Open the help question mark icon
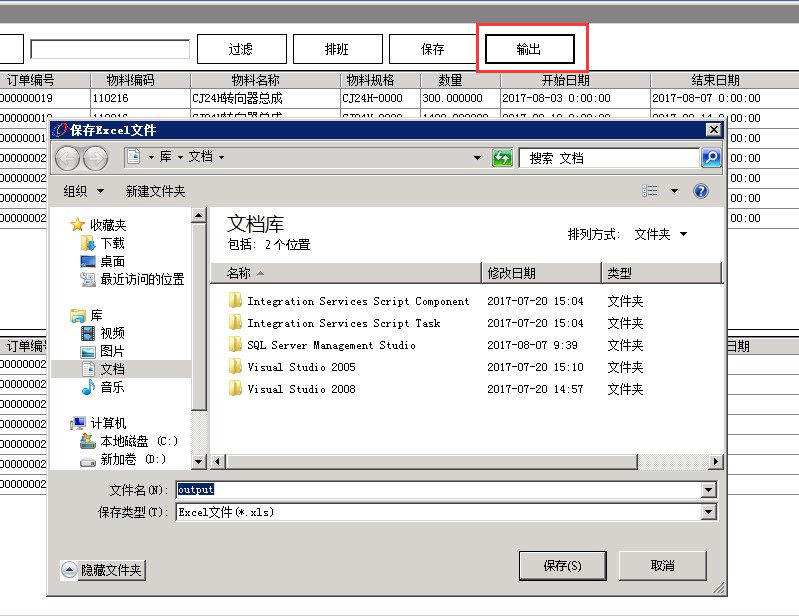 pyautogui.click(x=701, y=191)
